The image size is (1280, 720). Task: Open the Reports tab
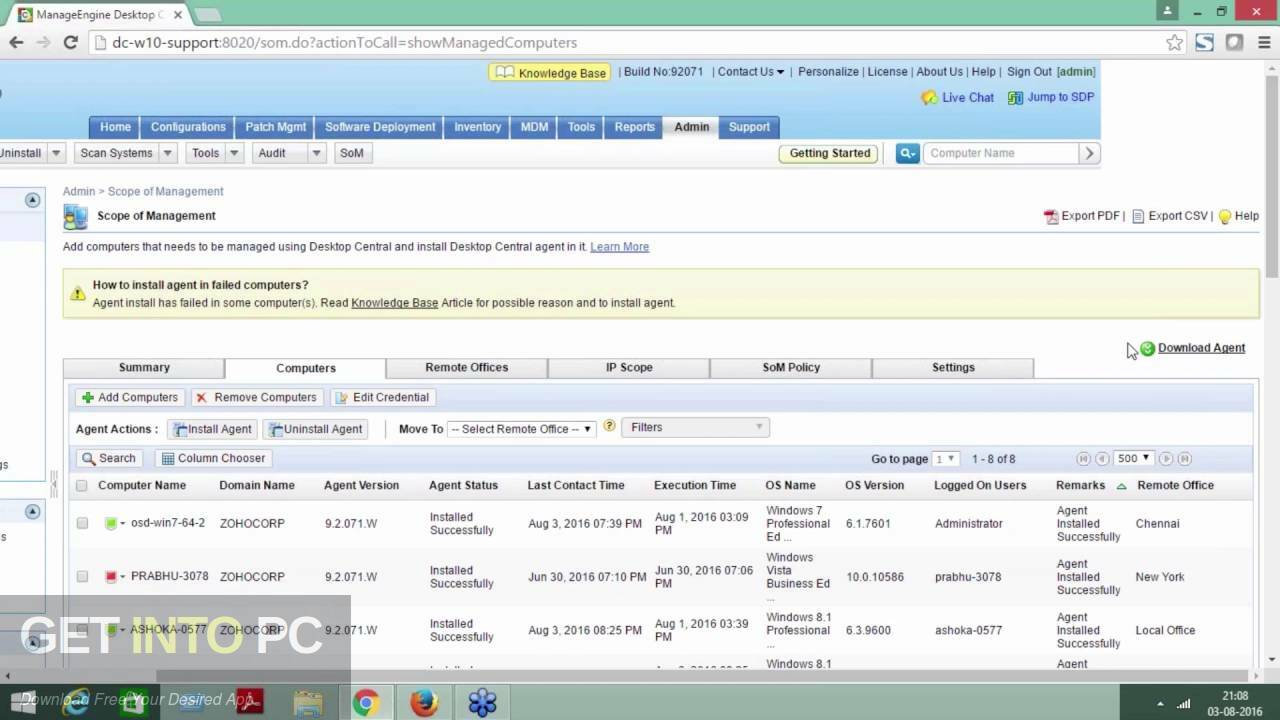634,127
